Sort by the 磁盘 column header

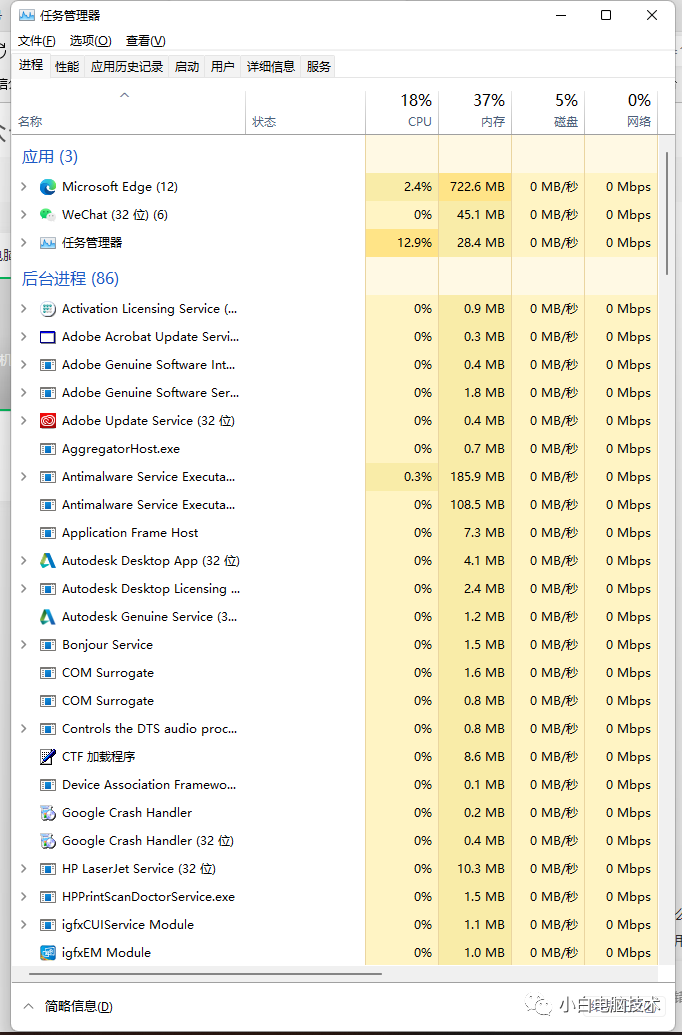(x=548, y=111)
